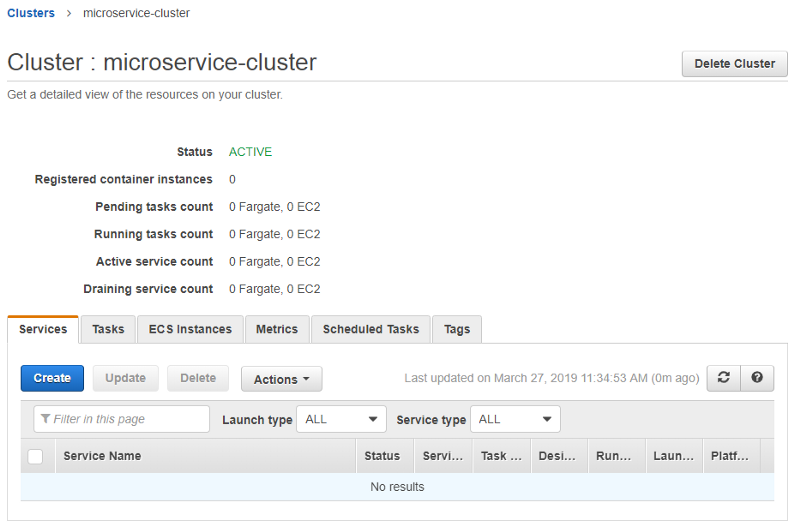Sort by the Service Name column header
The width and height of the screenshot is (800, 526).
pos(206,456)
